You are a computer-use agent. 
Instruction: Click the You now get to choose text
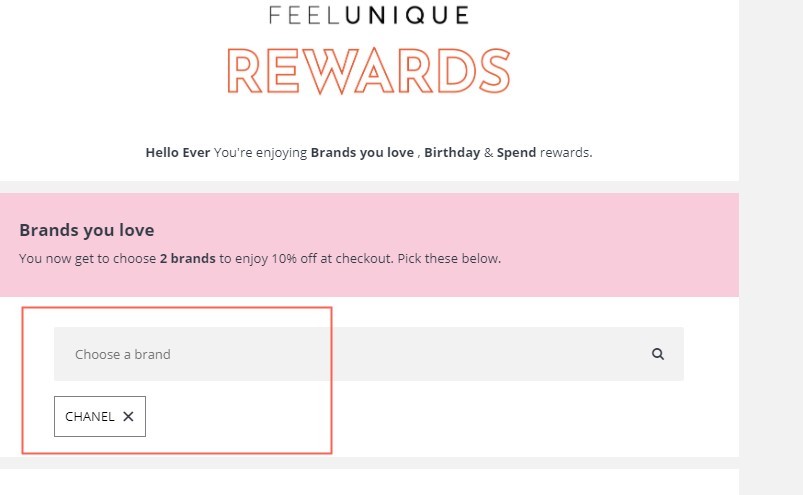click(x=88, y=259)
